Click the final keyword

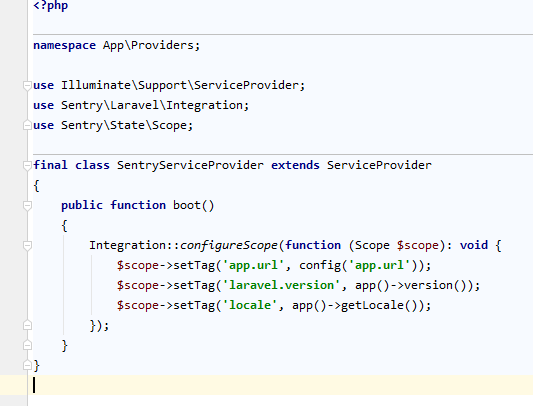(50, 165)
